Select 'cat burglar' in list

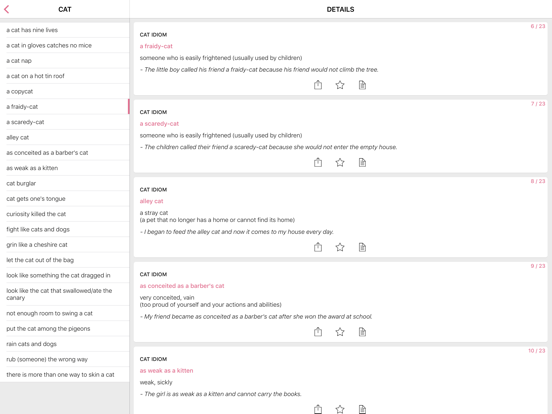pyautogui.click(x=65, y=183)
